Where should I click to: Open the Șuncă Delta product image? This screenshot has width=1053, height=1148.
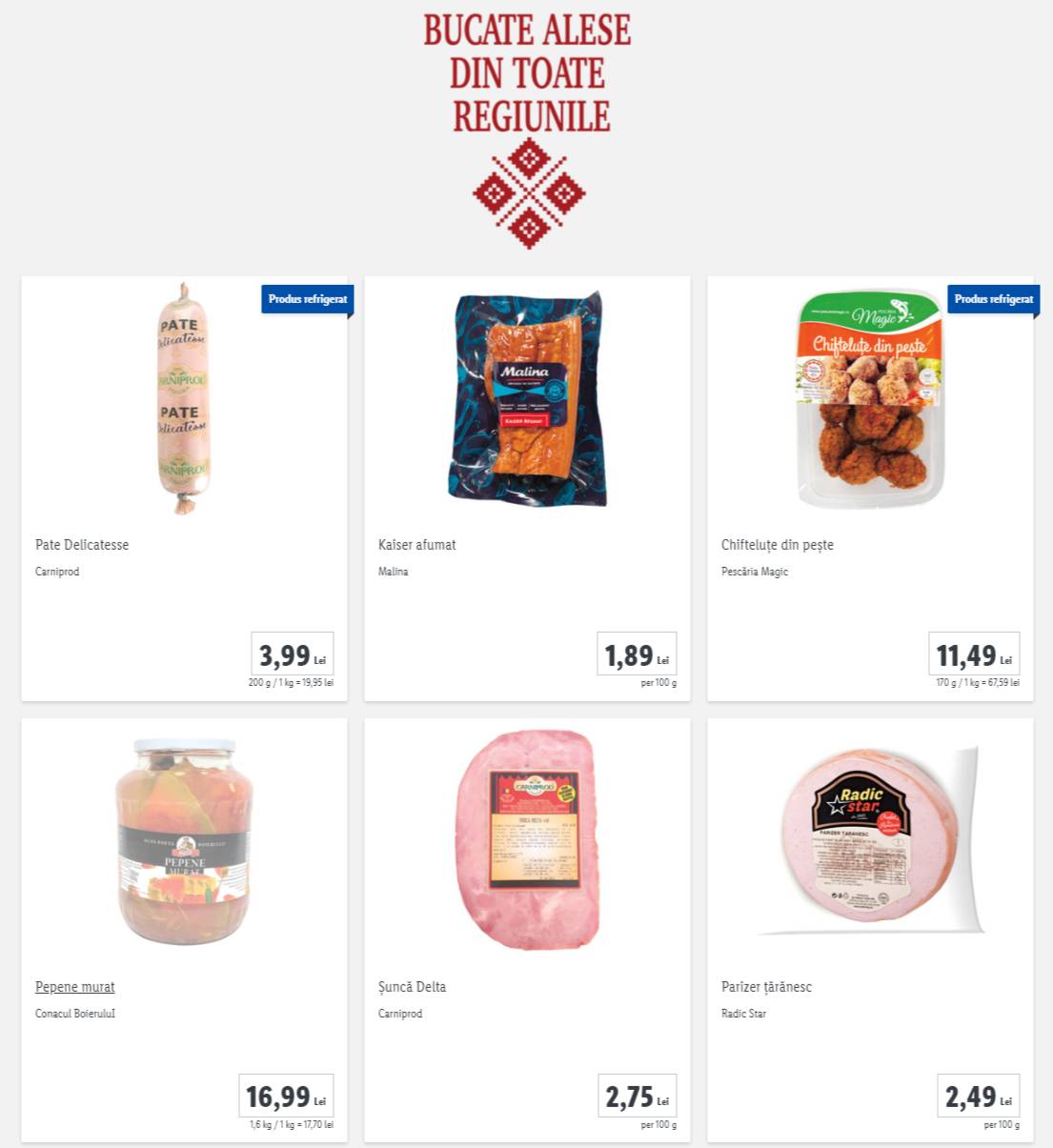tap(528, 841)
